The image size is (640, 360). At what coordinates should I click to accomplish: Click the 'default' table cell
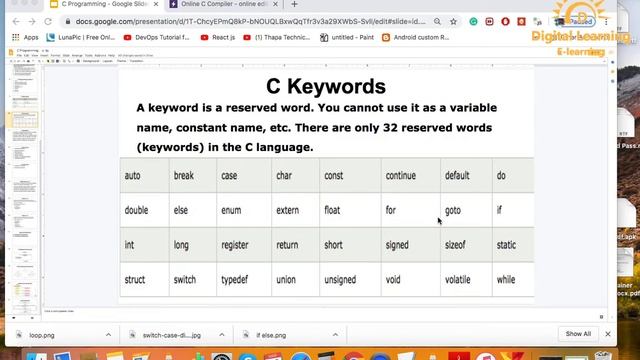click(x=466, y=176)
